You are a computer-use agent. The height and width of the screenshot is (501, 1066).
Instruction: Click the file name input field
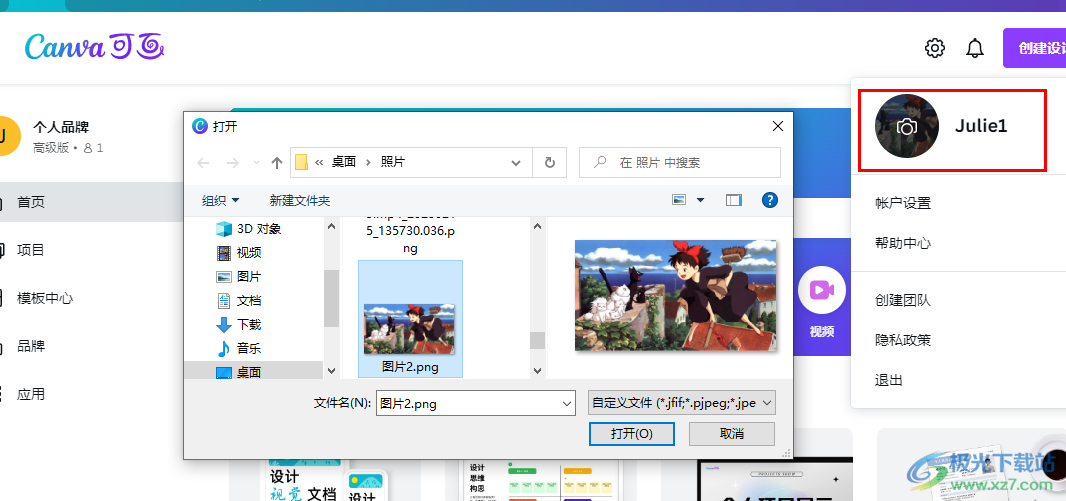[x=468, y=403]
